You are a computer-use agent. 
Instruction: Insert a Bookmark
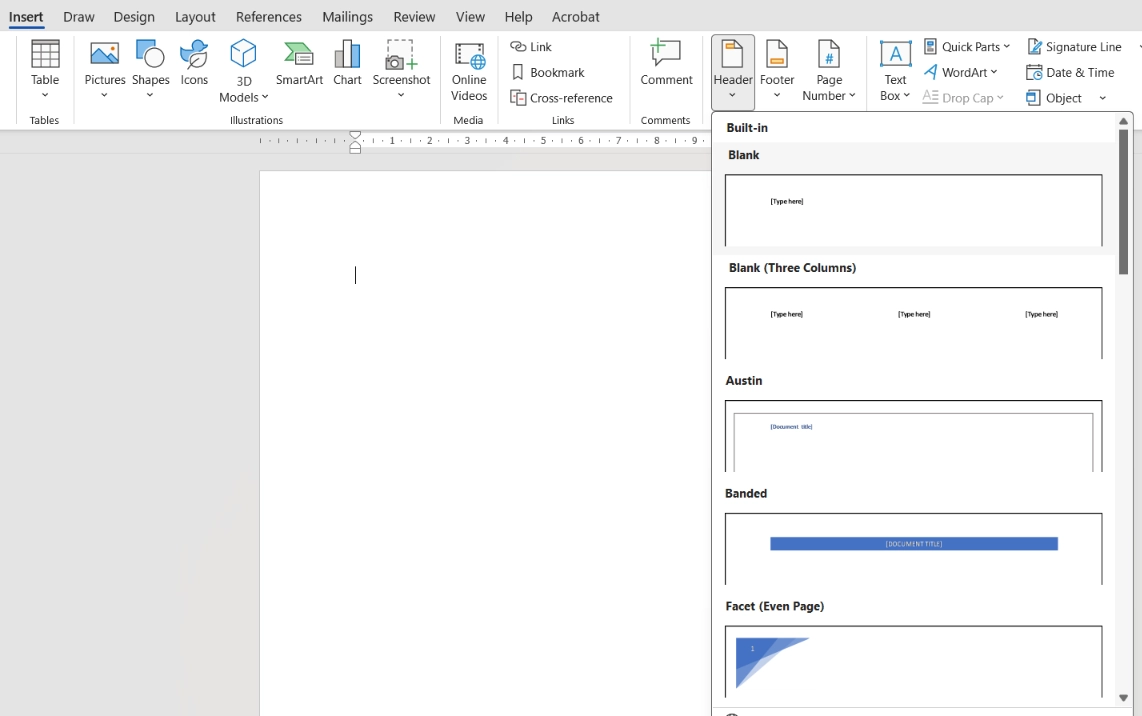548,72
